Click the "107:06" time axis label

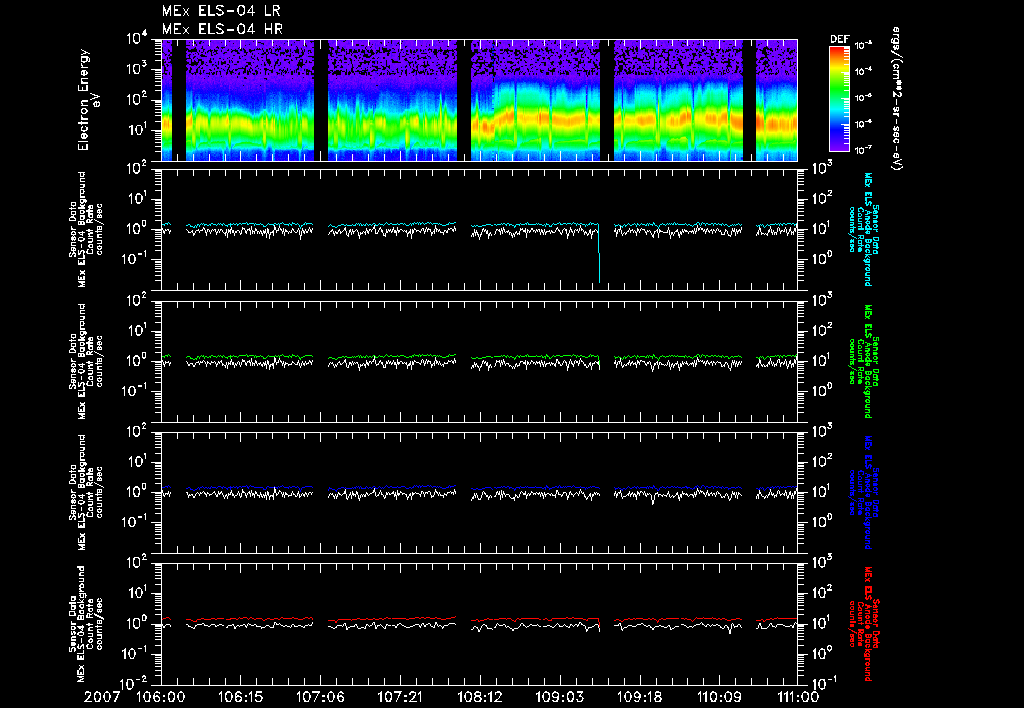pyautogui.click(x=320, y=697)
